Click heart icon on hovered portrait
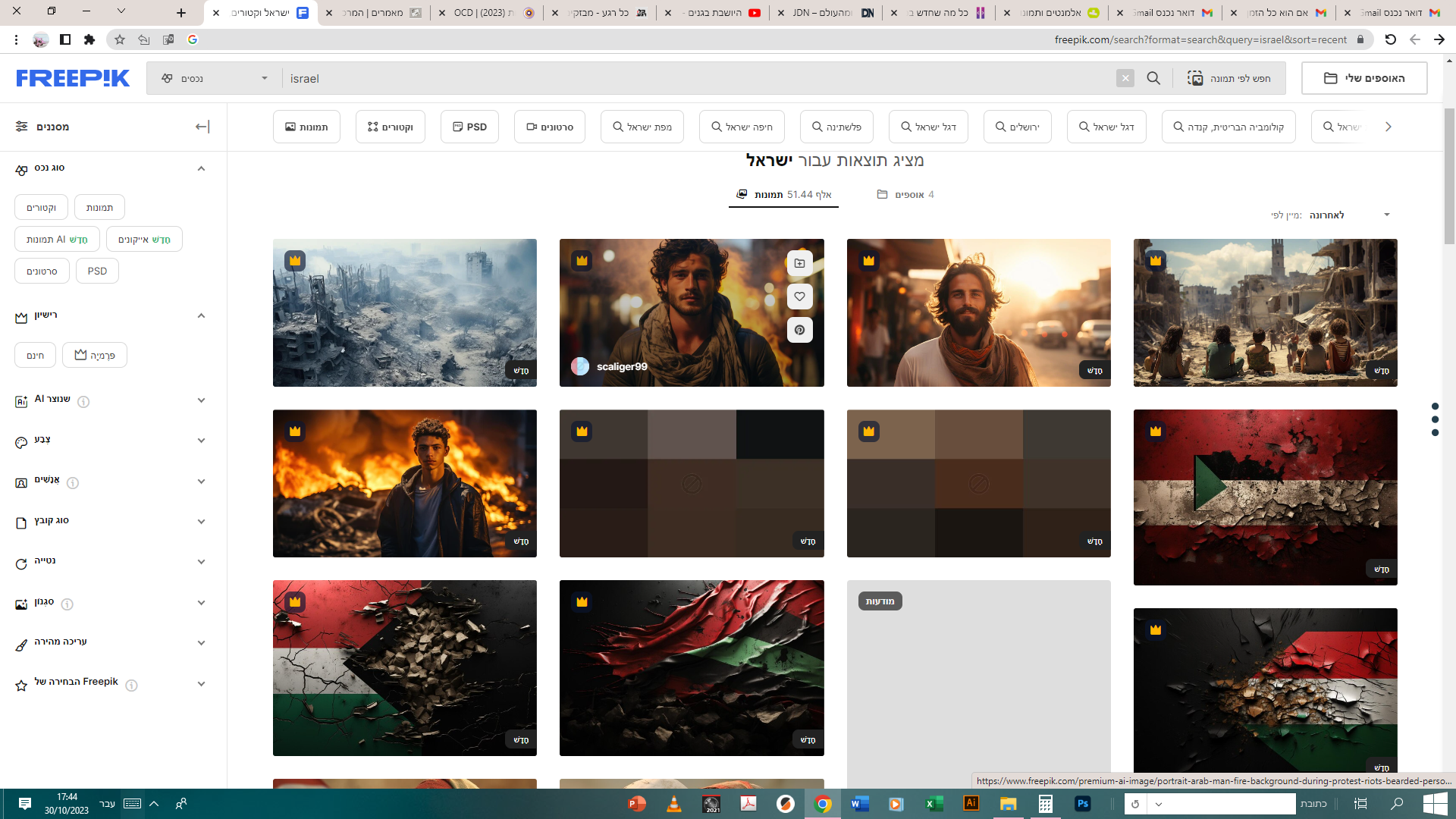1456x819 pixels. coord(799,297)
